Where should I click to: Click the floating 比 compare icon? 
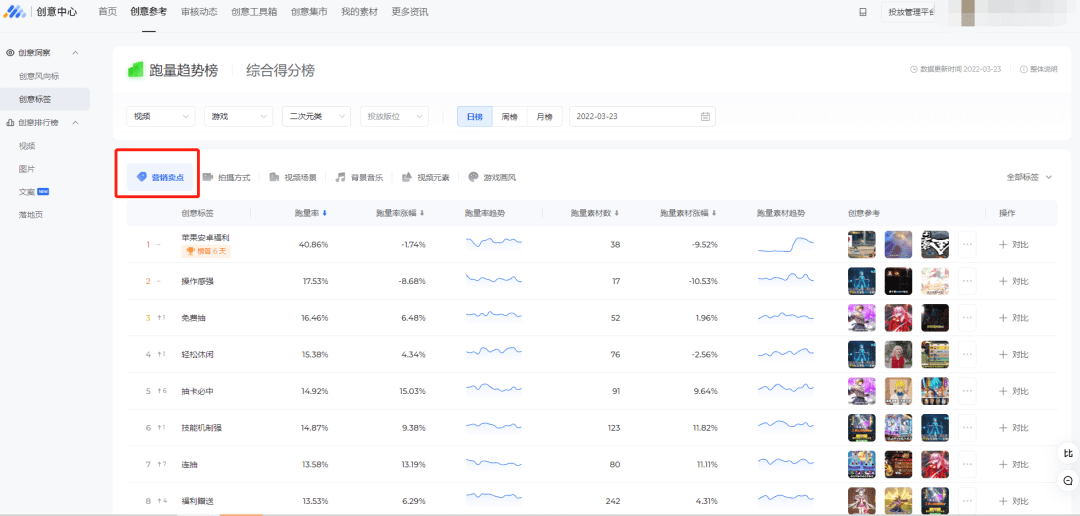coord(1068,453)
